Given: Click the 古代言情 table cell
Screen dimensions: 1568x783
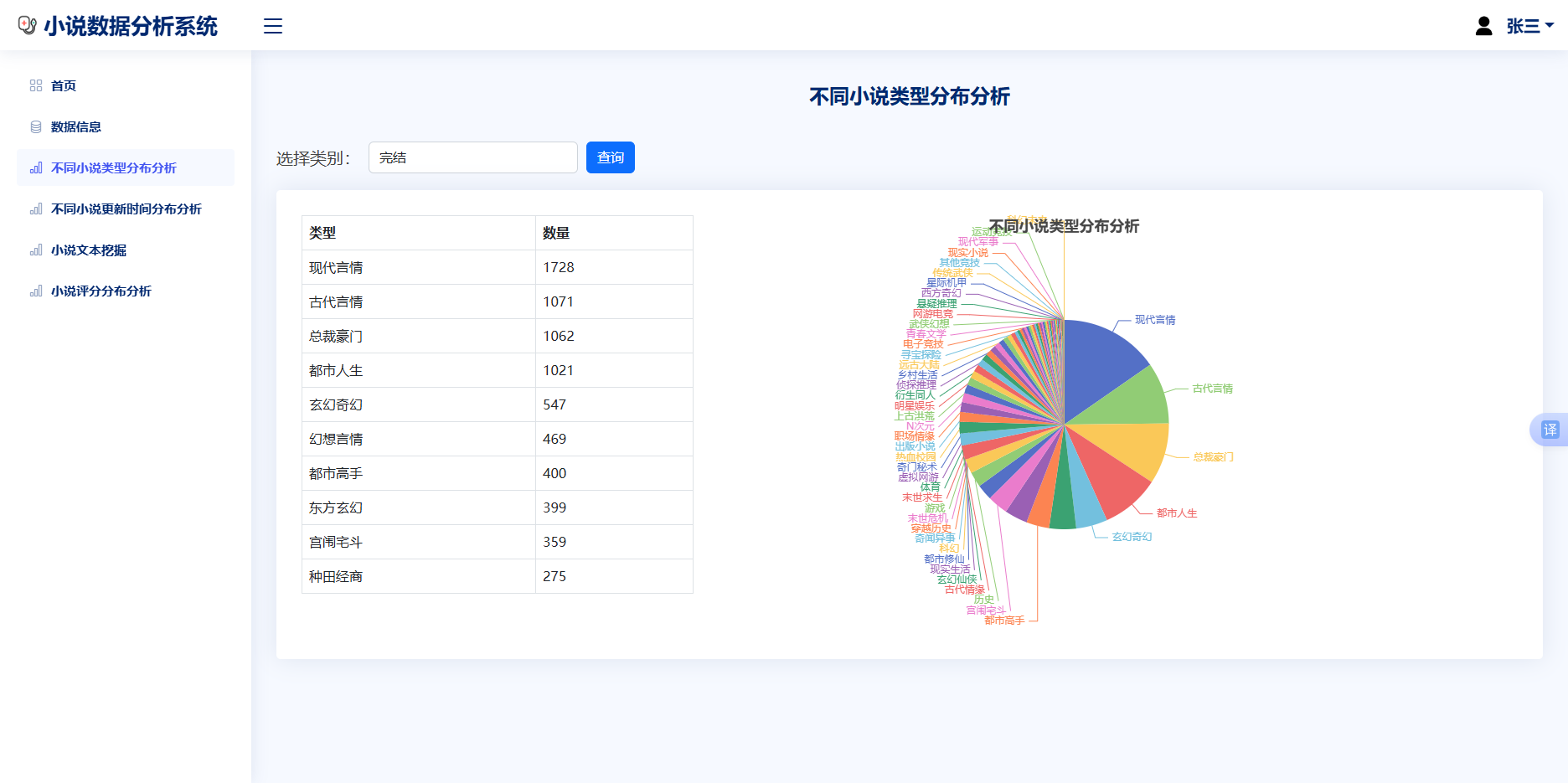Looking at the screenshot, I should pos(419,301).
